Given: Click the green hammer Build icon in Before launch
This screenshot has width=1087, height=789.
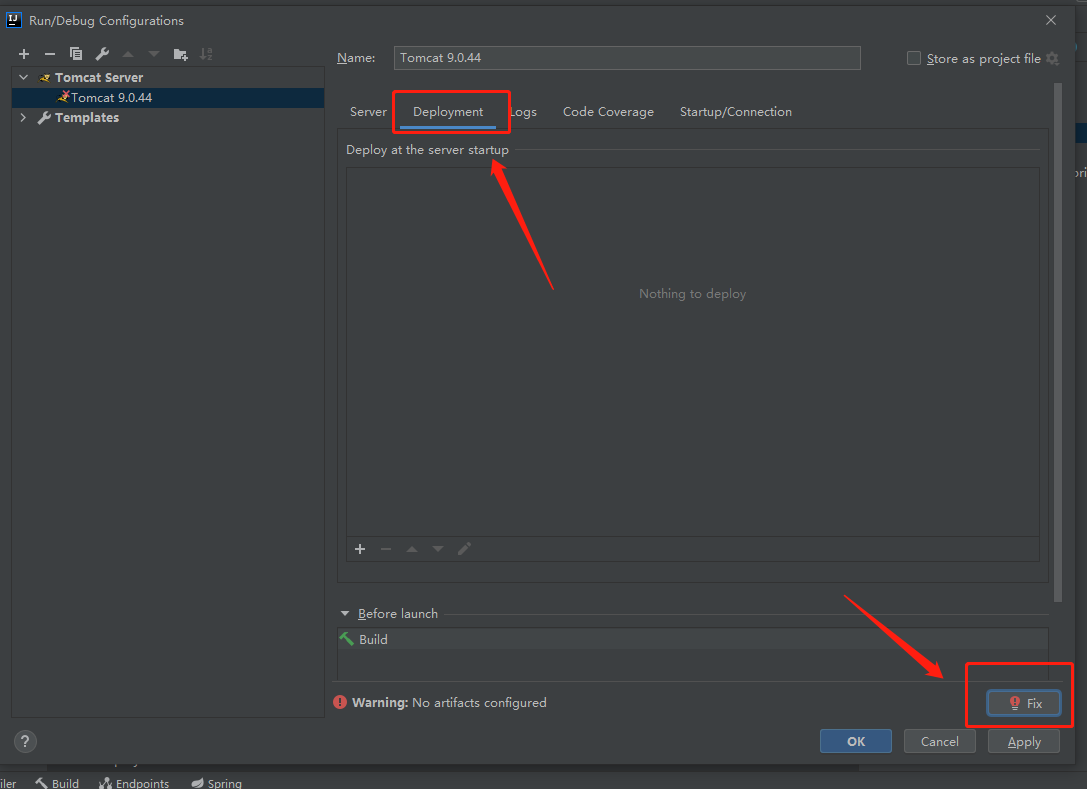Looking at the screenshot, I should pyautogui.click(x=347, y=639).
